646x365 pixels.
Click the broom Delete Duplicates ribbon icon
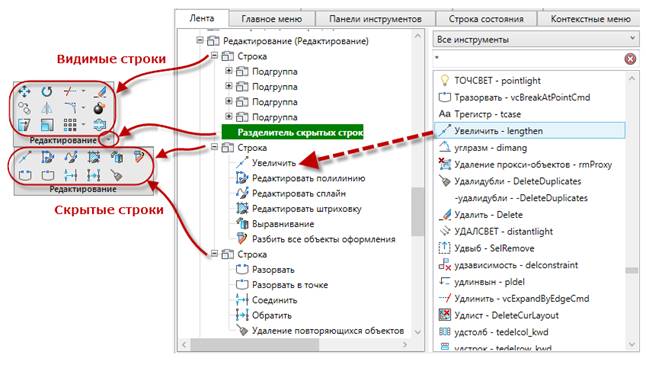[x=117, y=175]
